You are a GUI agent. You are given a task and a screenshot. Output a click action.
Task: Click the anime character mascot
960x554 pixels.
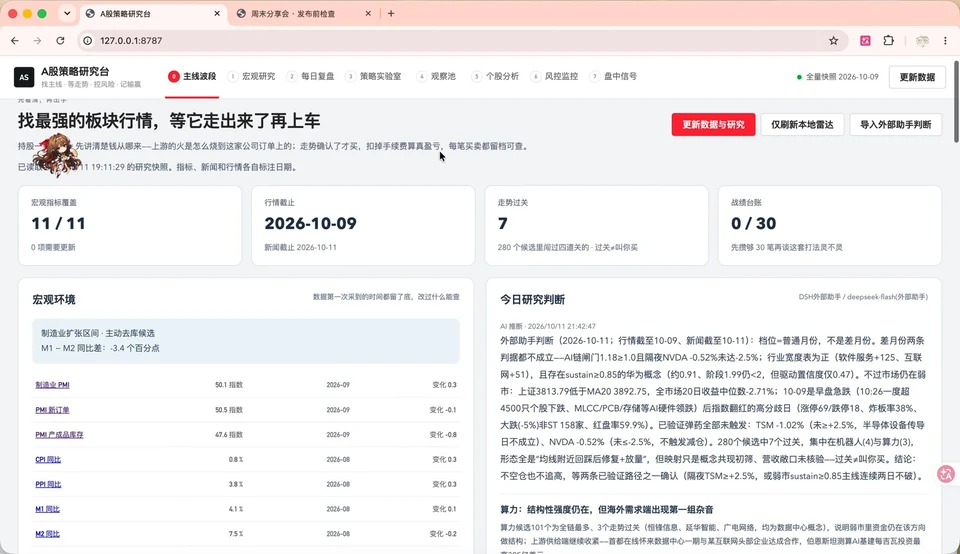click(58, 155)
